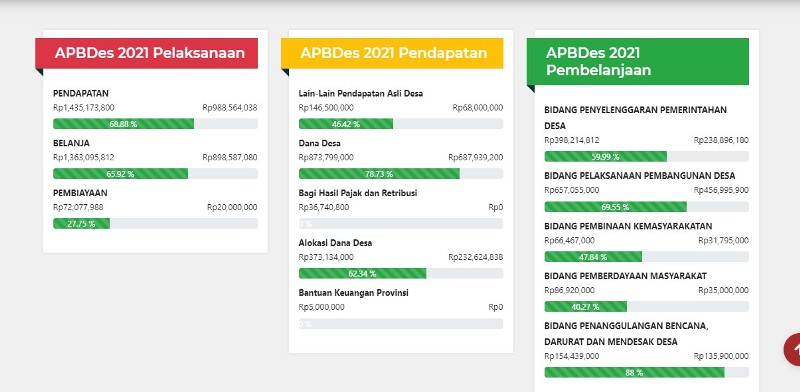Image resolution: width=800 pixels, height=392 pixels.
Task: Click the BELANJA 65.92 % progress bar
Action: click(155, 174)
